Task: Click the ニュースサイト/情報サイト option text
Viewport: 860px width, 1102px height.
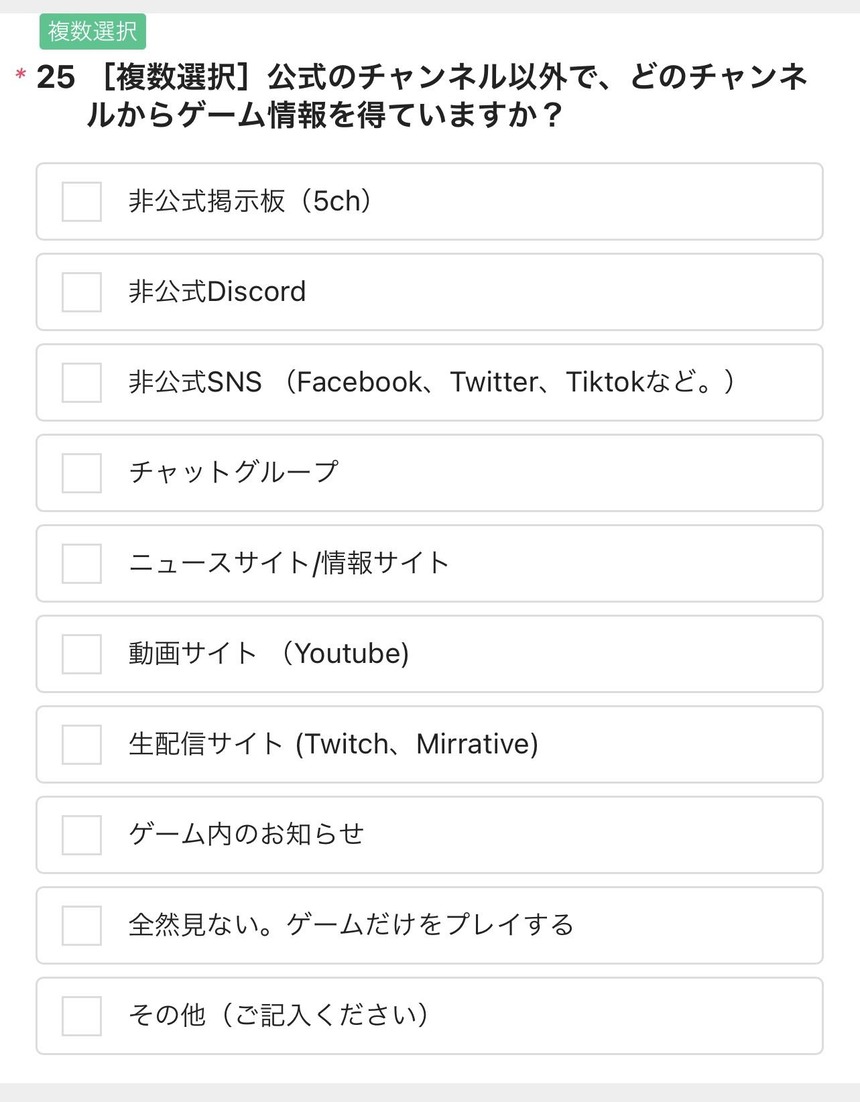Action: point(289,563)
